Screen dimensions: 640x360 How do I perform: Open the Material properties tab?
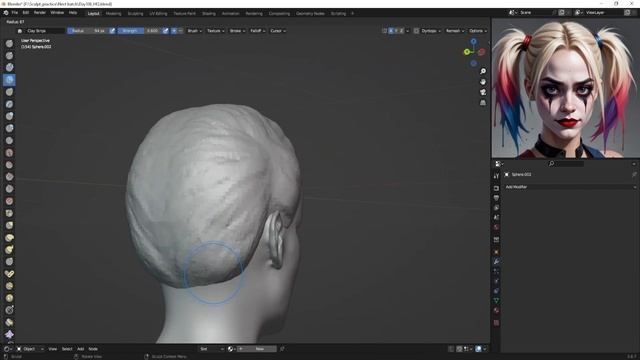click(x=496, y=311)
